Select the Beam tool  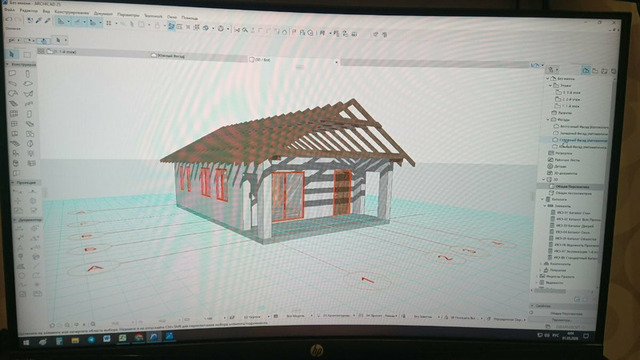[13, 84]
